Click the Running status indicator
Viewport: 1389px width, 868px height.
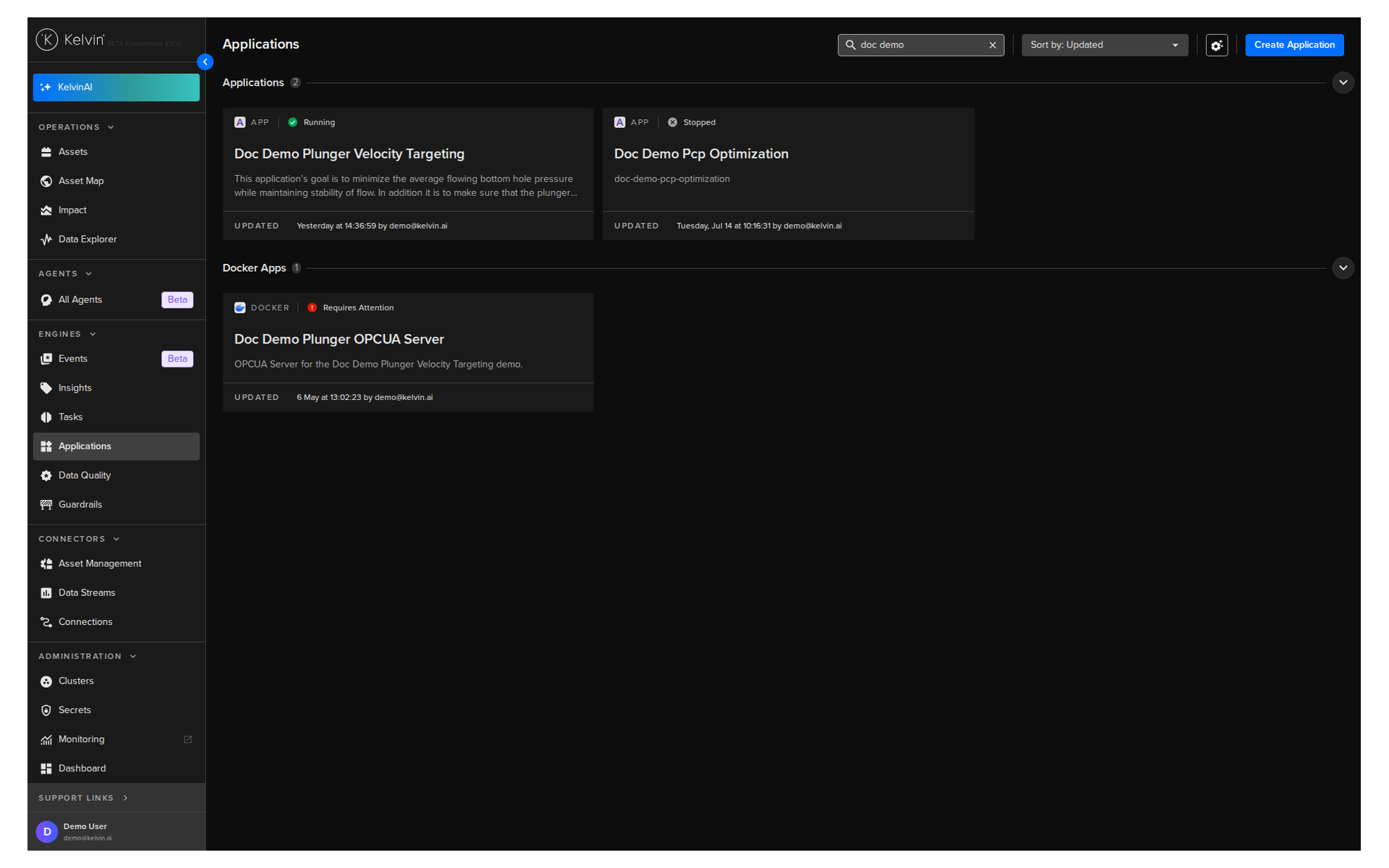(x=312, y=123)
